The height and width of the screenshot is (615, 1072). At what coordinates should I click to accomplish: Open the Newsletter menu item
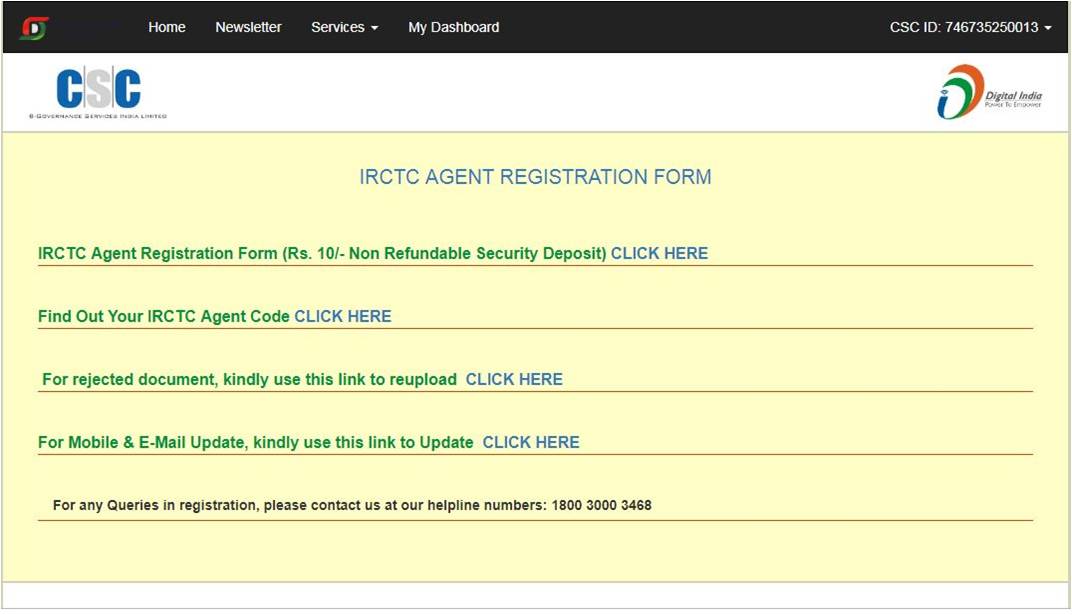(x=248, y=27)
